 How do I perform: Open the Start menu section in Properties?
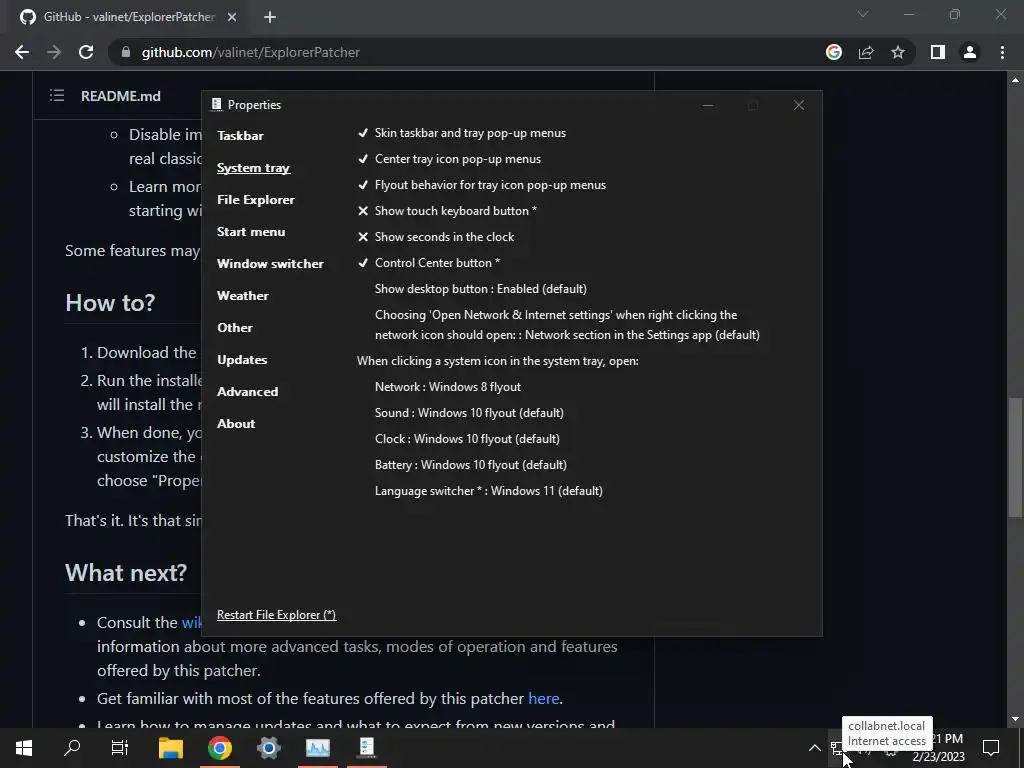tap(251, 232)
